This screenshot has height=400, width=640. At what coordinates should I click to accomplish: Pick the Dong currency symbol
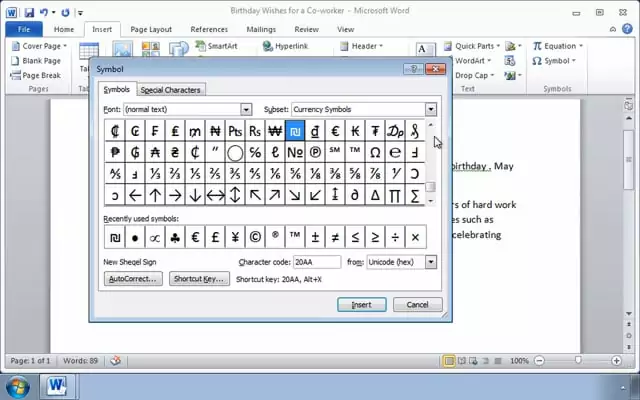pyautogui.click(x=315, y=131)
